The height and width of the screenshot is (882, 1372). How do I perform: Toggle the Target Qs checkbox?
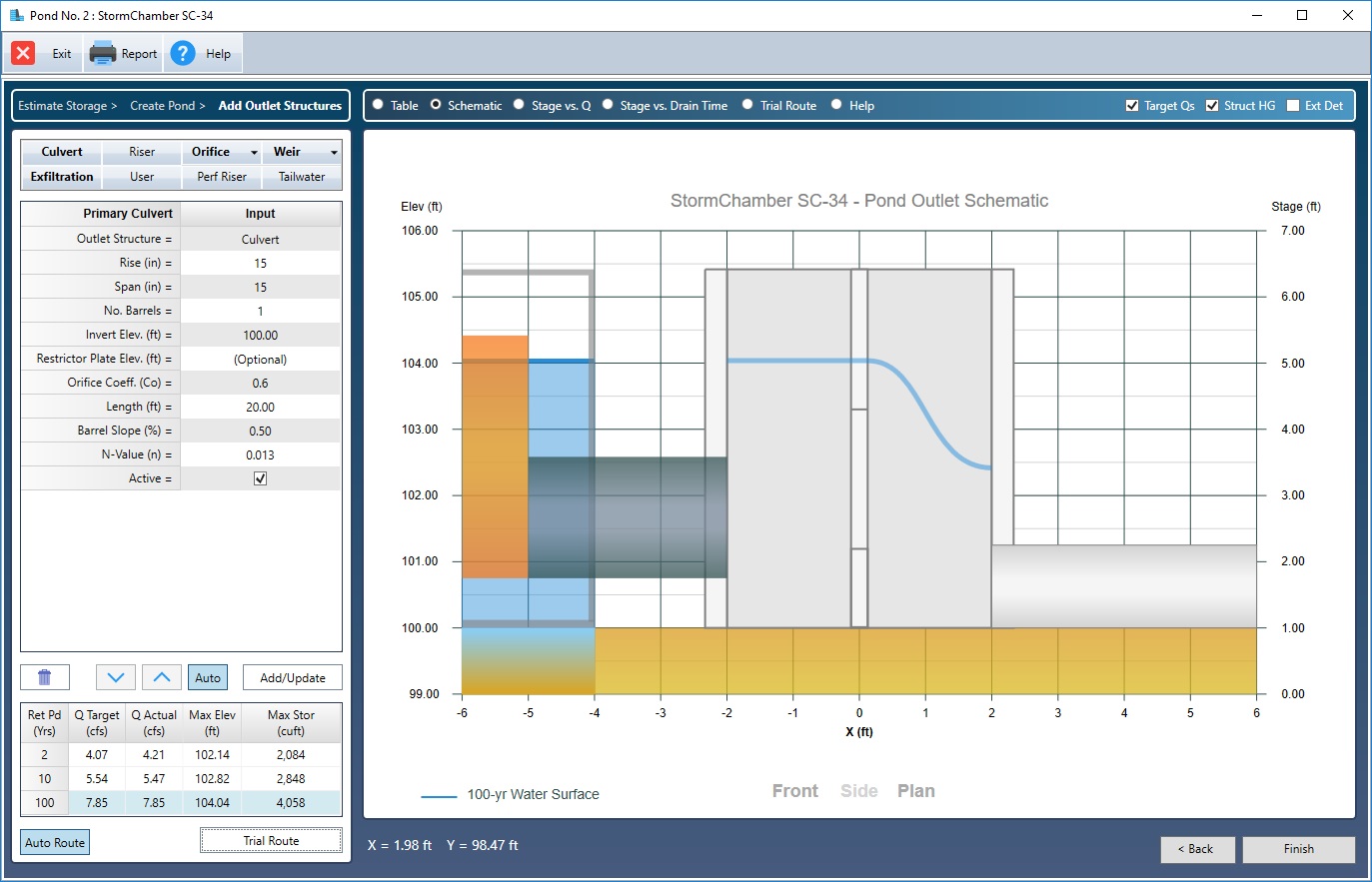click(x=1132, y=105)
